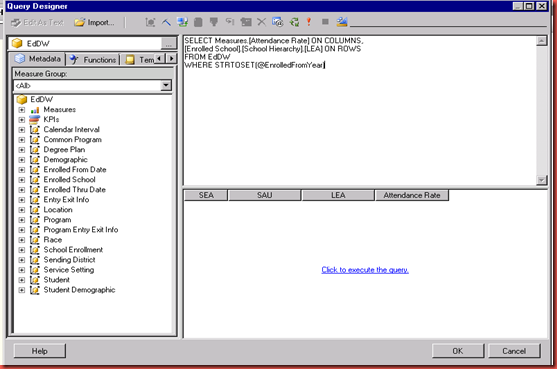557x369 pixels.
Task: Expand the Location dimension
Action: pos(22,210)
